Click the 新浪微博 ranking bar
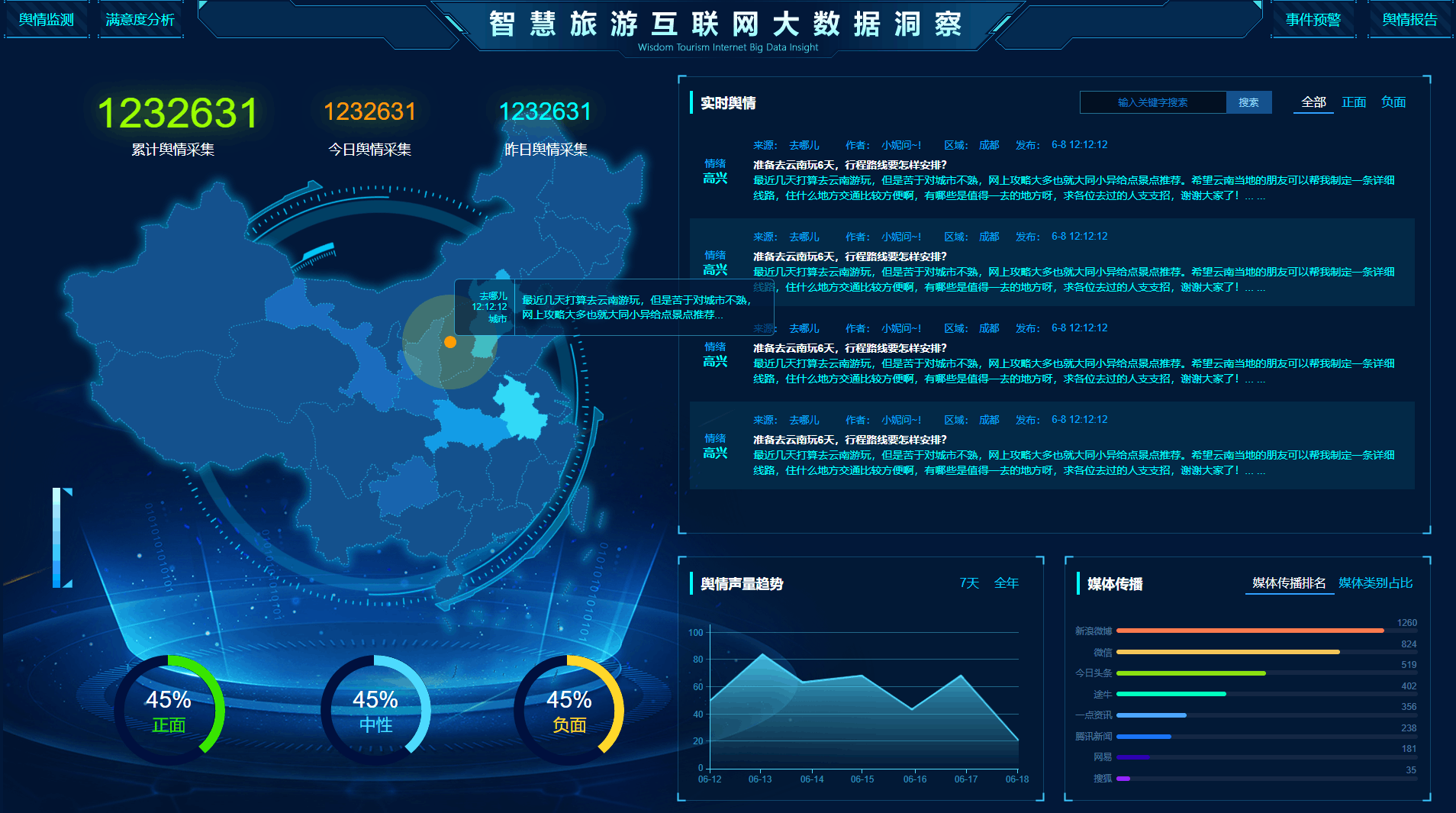 click(1249, 631)
